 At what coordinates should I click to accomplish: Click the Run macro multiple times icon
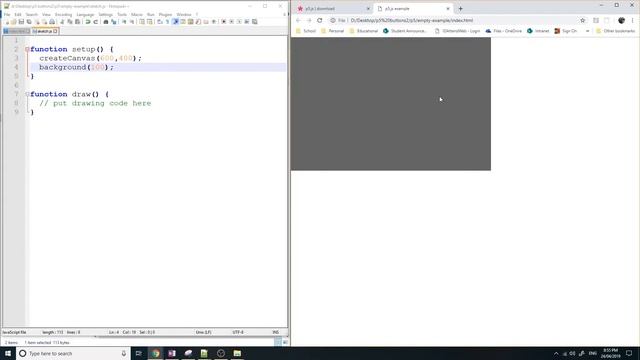[x=247, y=22]
